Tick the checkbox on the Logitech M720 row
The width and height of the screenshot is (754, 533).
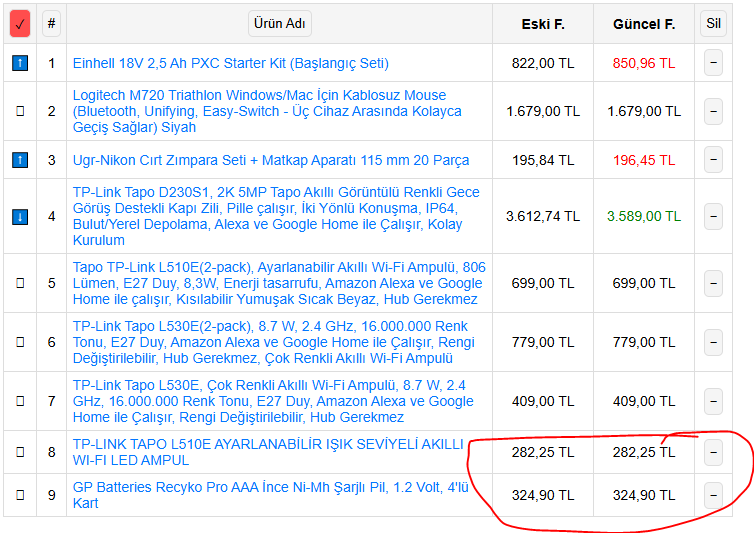coord(20,111)
